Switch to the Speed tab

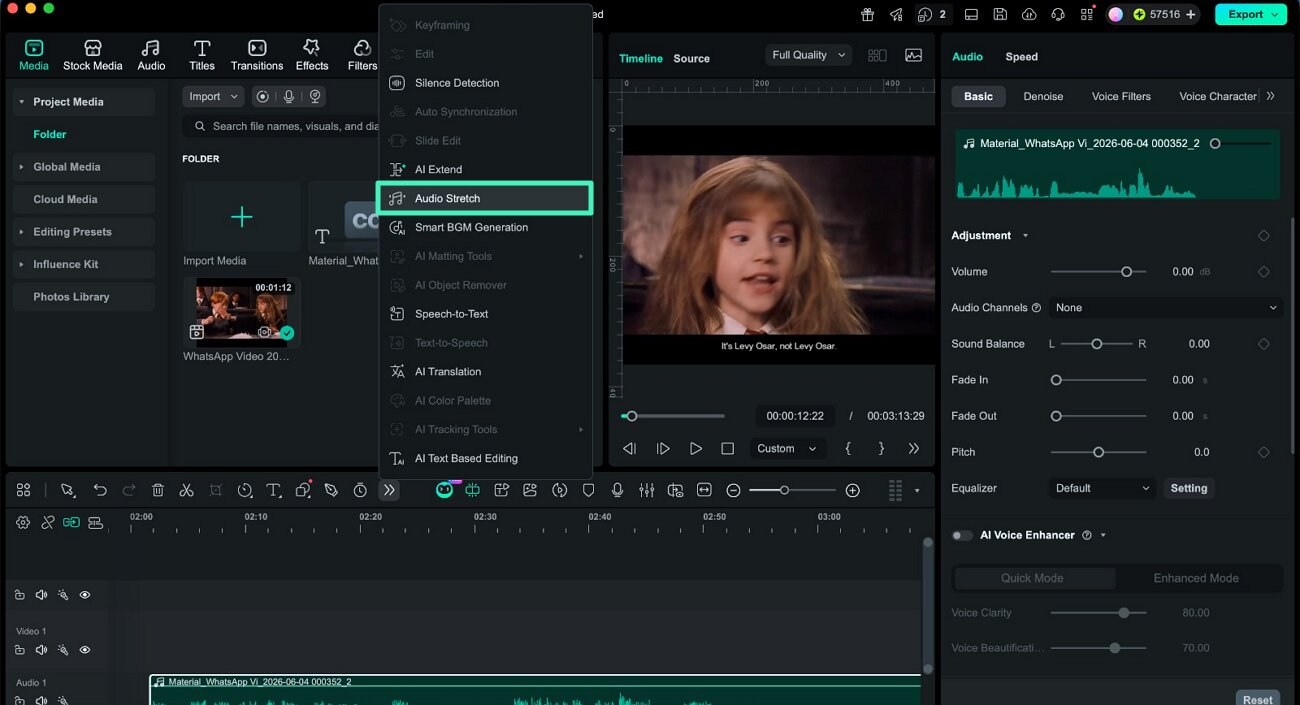click(x=1021, y=57)
